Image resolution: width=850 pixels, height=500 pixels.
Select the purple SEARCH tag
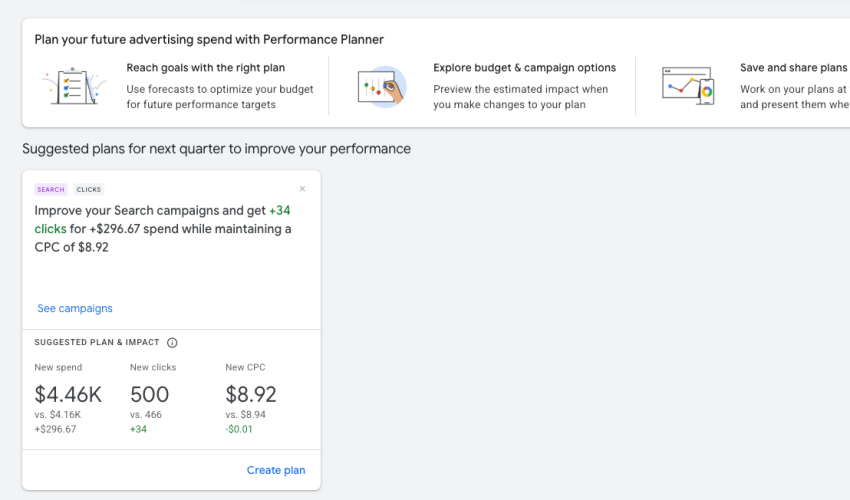50,189
